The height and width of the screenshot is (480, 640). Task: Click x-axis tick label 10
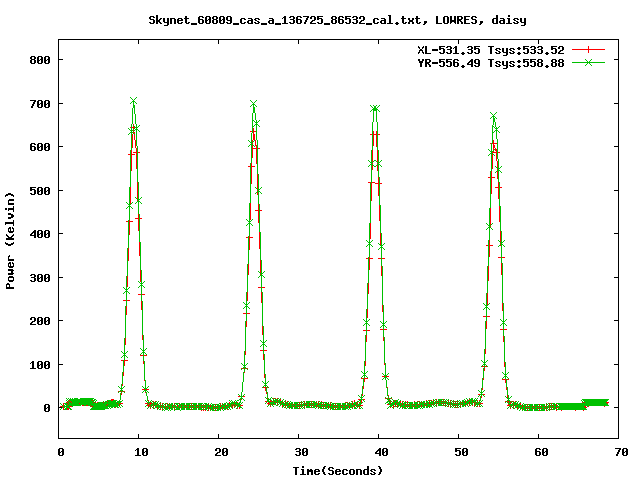coord(141,452)
